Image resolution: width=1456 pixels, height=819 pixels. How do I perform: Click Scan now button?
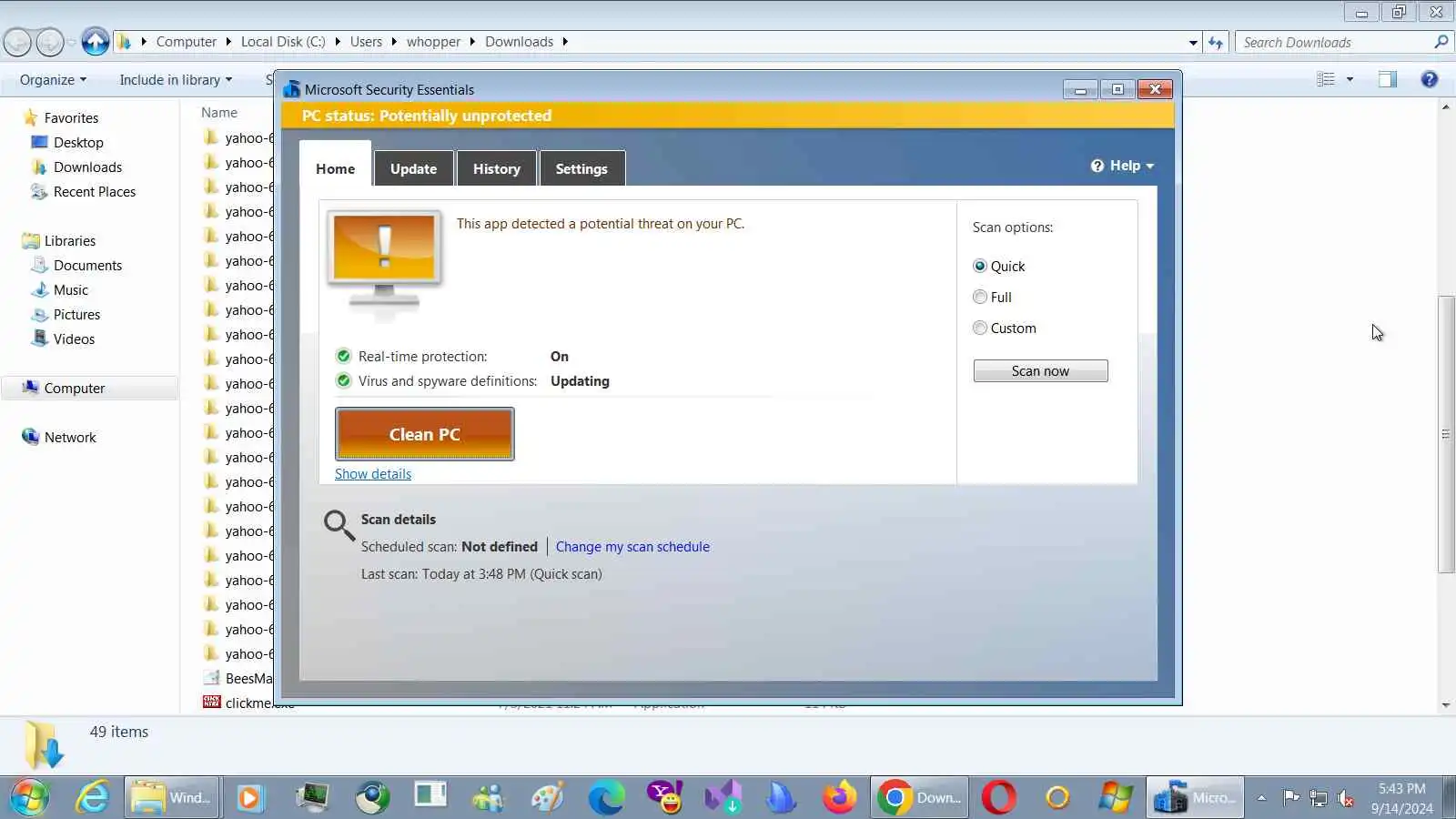pyautogui.click(x=1040, y=370)
